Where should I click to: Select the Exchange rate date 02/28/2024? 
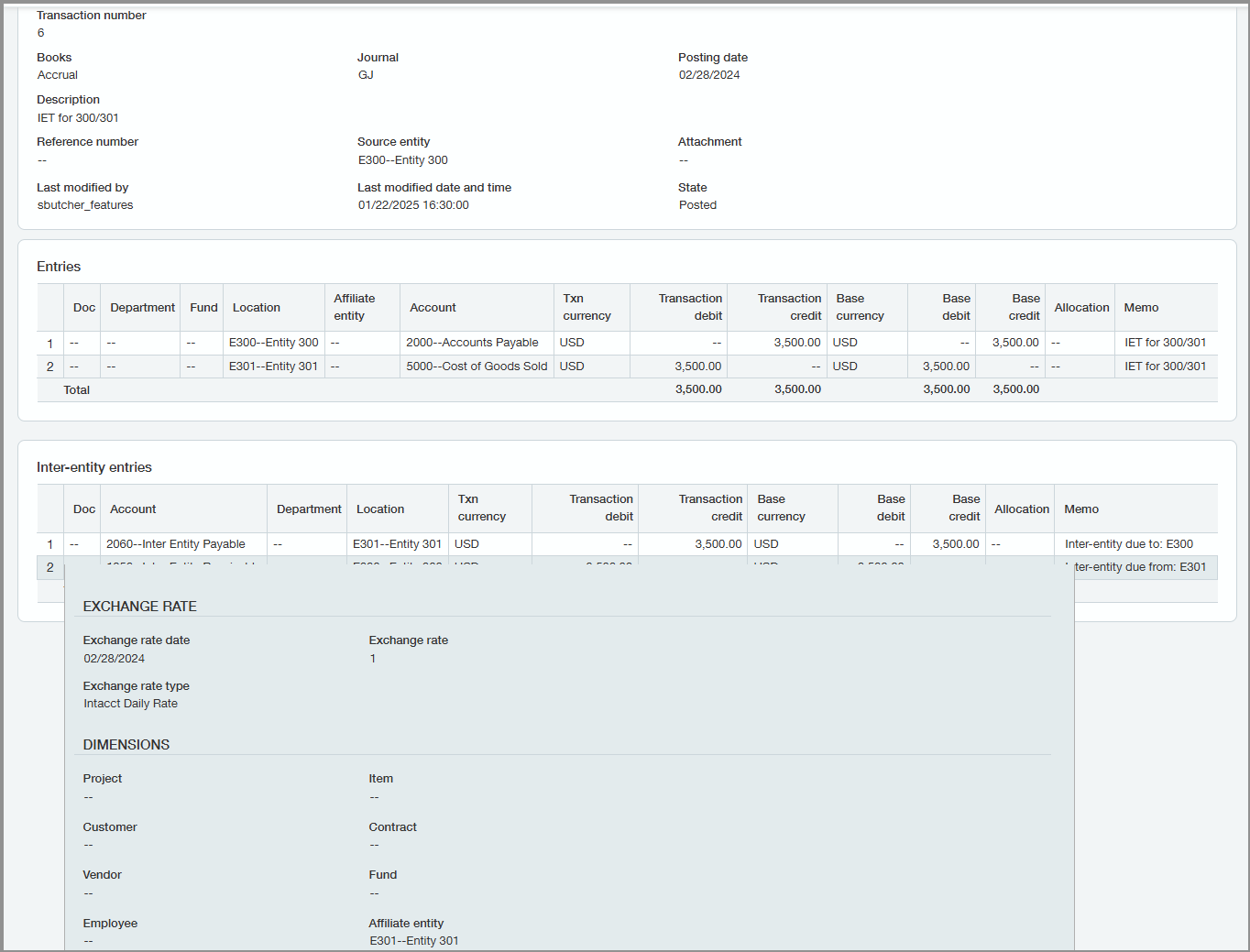[x=114, y=658]
